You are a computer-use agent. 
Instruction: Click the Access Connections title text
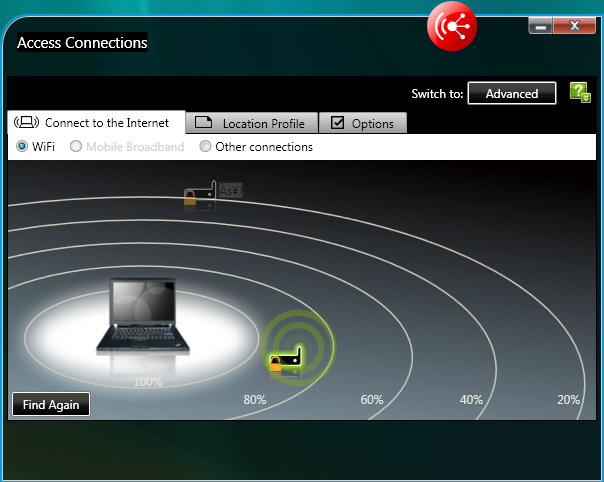(x=82, y=42)
